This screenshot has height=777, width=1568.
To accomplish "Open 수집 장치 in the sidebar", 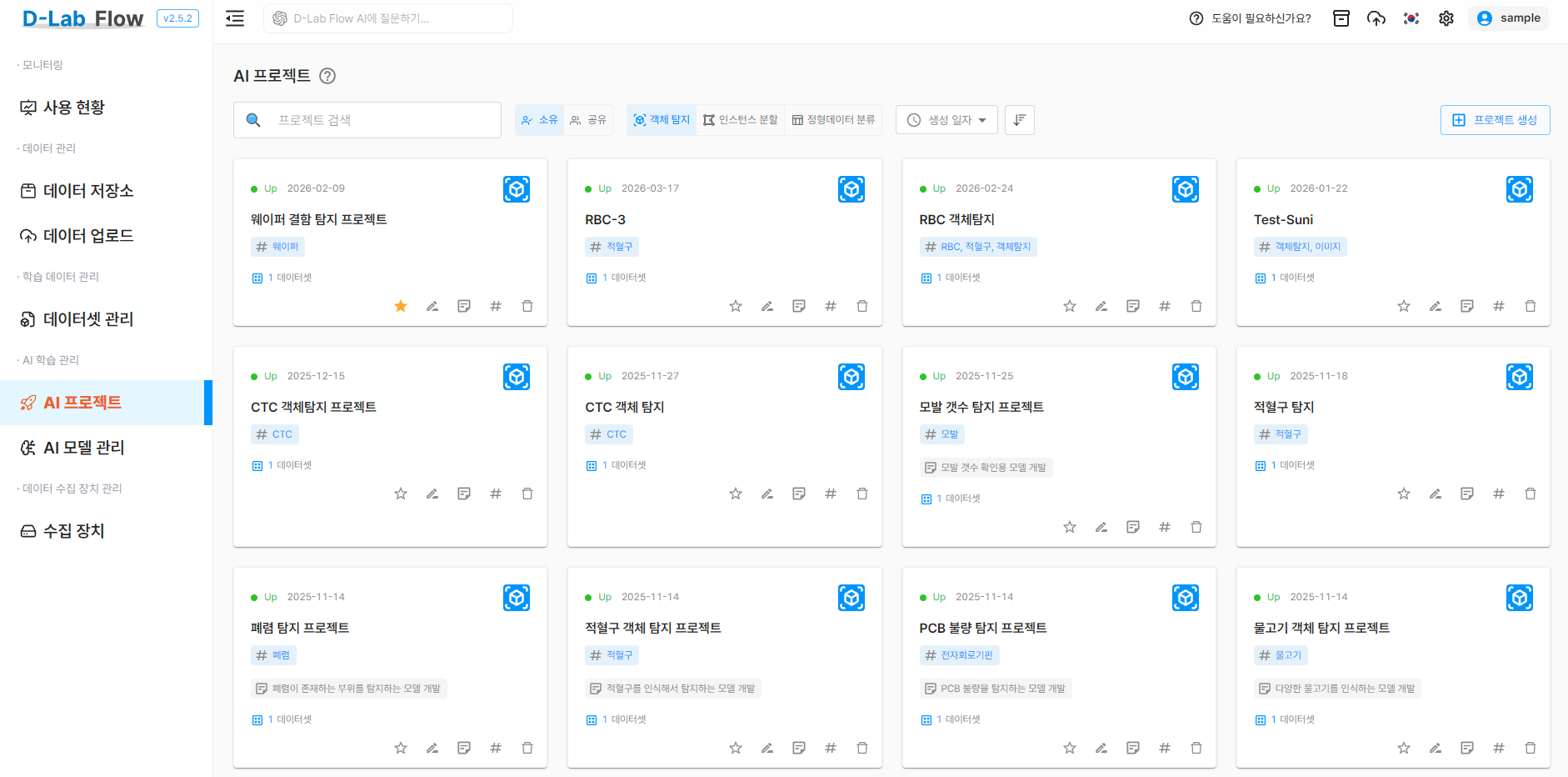I will coord(106,531).
